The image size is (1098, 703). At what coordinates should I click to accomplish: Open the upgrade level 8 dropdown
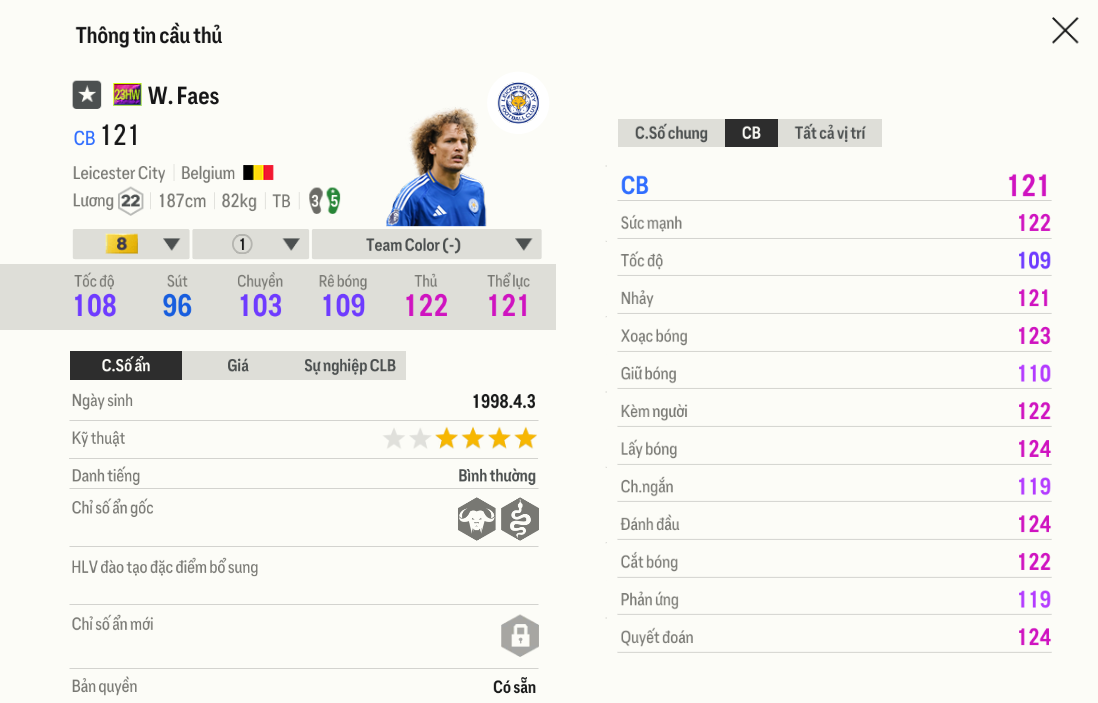point(131,244)
